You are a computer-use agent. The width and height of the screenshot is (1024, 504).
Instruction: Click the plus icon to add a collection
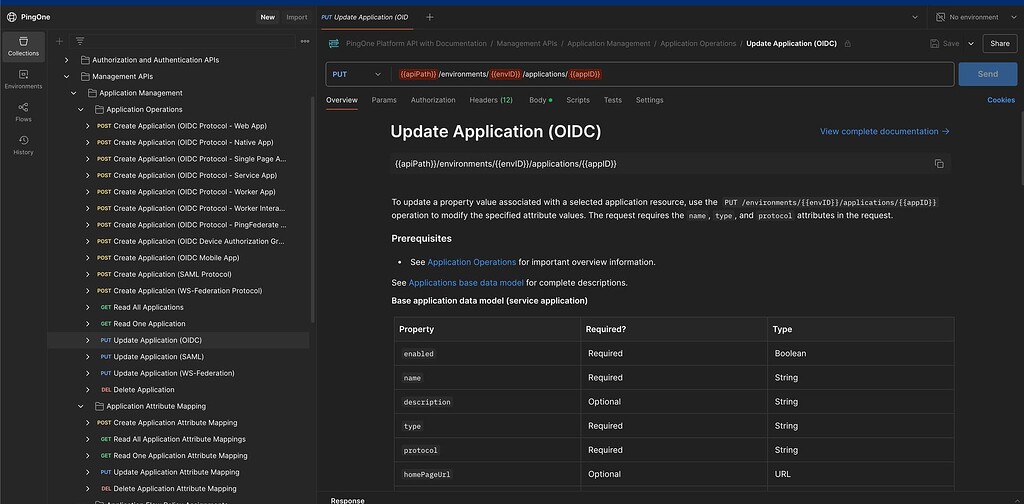[x=60, y=41]
